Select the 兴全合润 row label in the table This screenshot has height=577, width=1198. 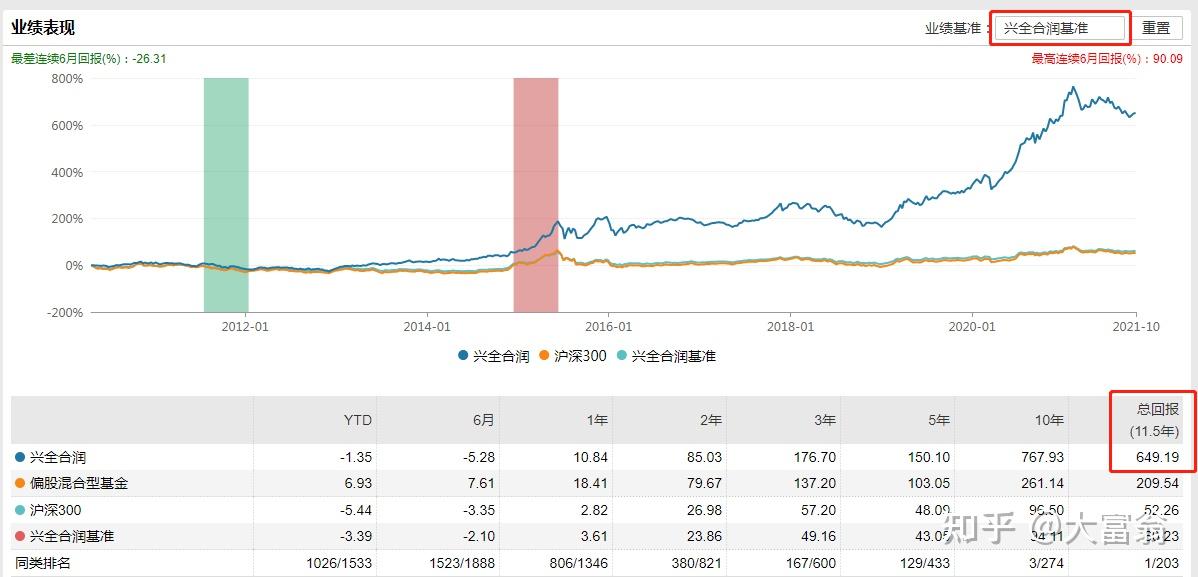[57, 458]
